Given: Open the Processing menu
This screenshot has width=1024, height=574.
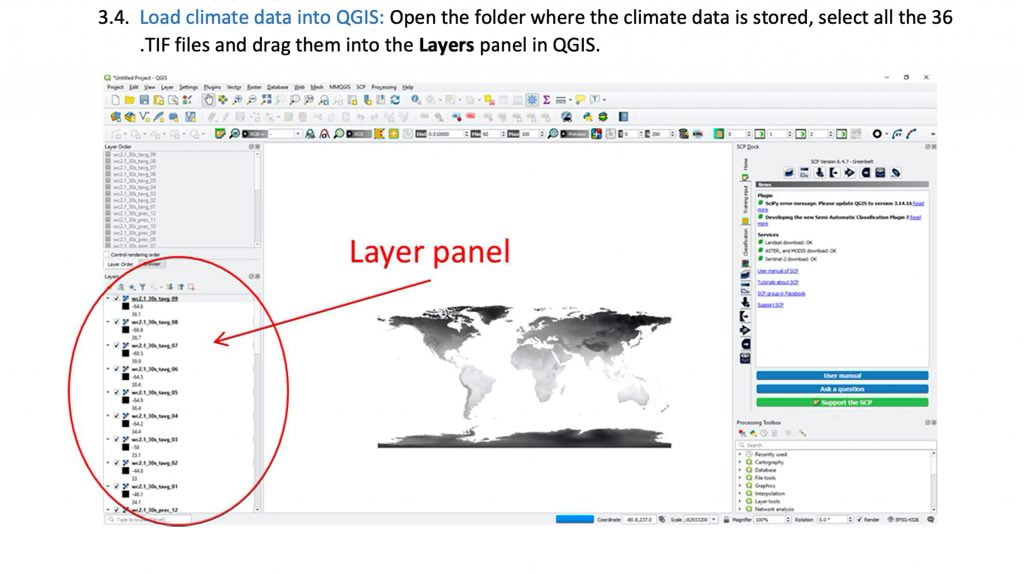Looking at the screenshot, I should [x=384, y=87].
